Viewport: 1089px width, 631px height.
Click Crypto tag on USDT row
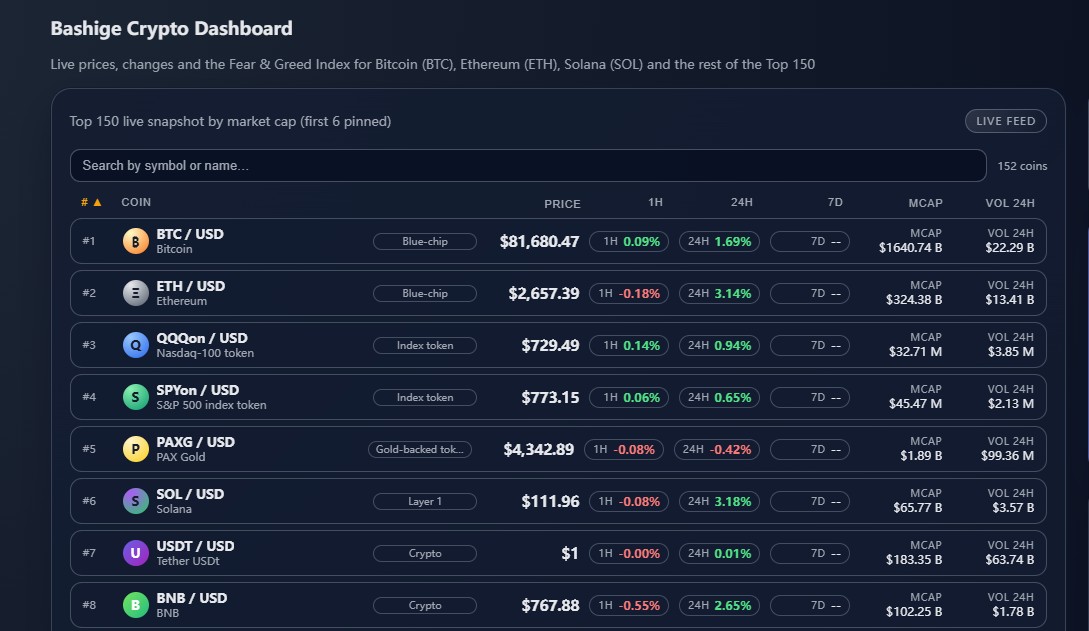point(425,553)
